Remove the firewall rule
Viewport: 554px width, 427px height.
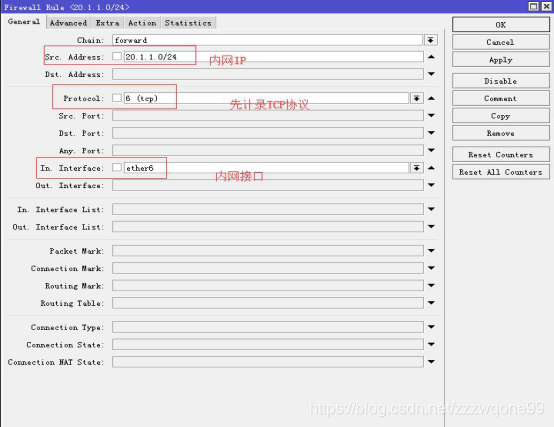pos(501,133)
